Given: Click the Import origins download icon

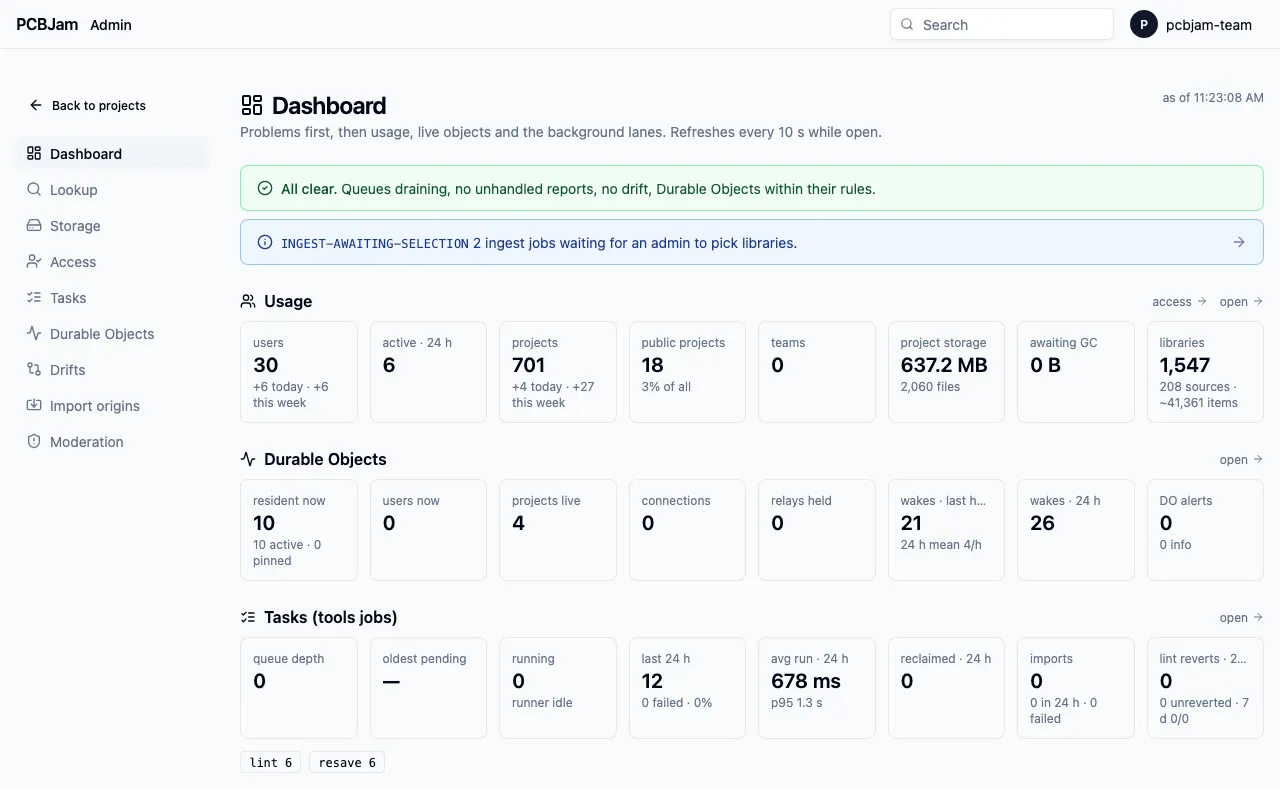Looking at the screenshot, I should 34,405.
